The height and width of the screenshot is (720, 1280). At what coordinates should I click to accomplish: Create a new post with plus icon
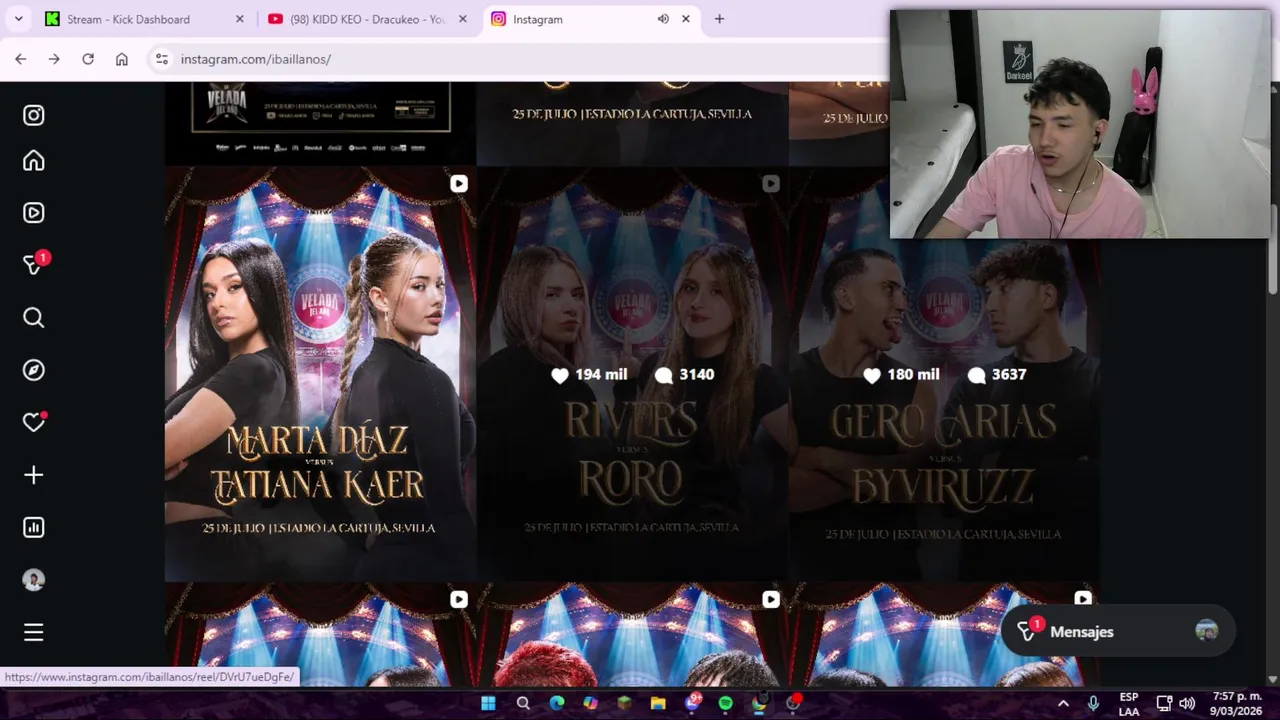pos(34,475)
